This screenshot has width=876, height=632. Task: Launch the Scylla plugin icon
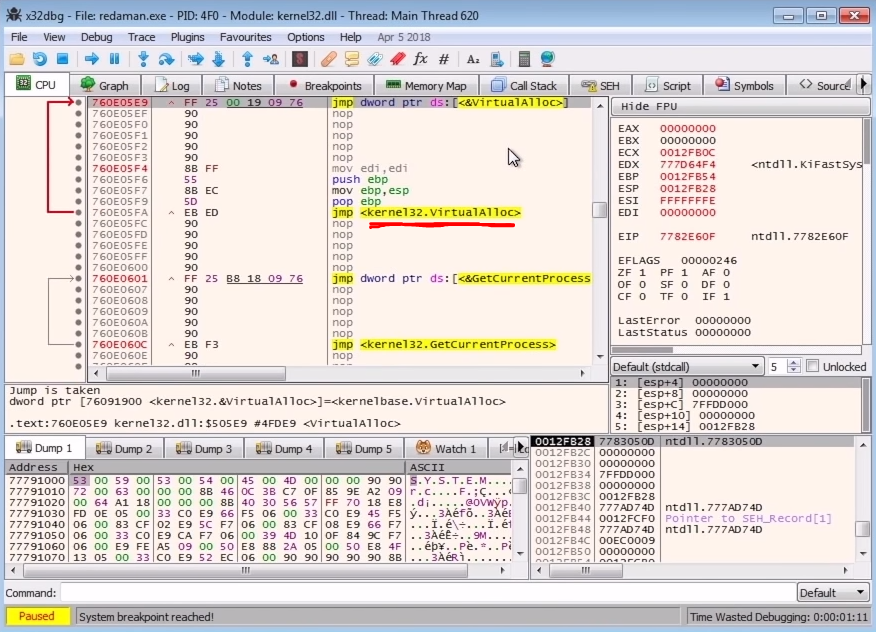tap(300, 59)
